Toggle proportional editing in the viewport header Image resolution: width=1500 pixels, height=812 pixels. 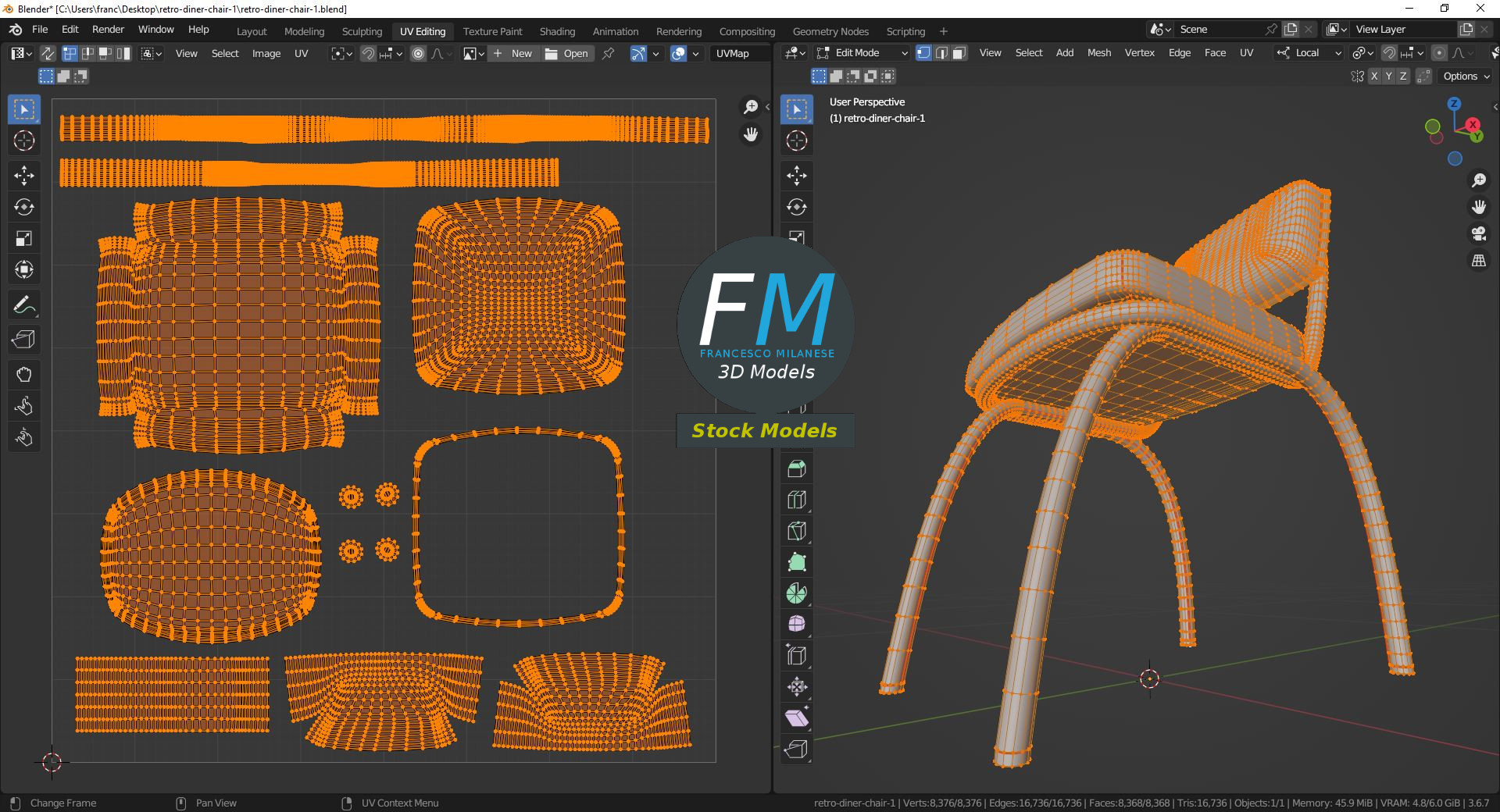tap(1438, 52)
